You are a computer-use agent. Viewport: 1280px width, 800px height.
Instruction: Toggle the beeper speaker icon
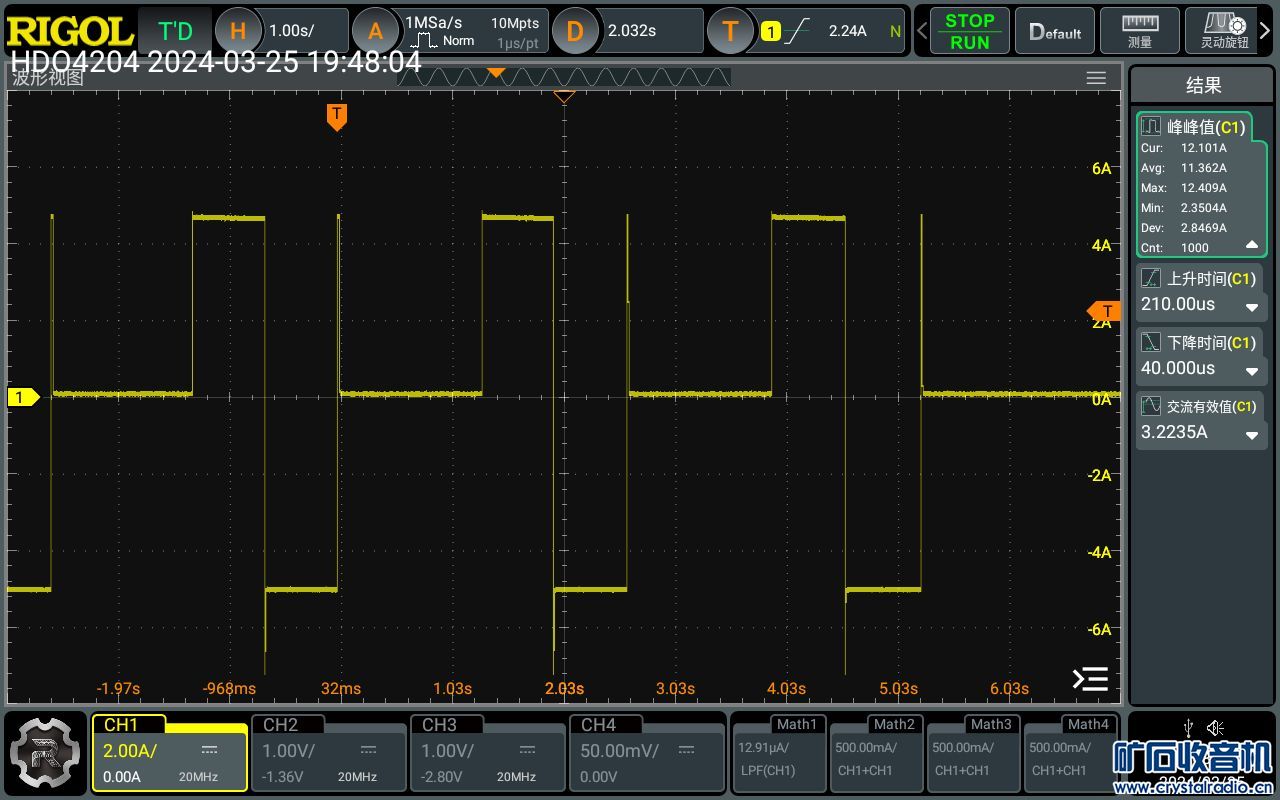[x=1215, y=727]
